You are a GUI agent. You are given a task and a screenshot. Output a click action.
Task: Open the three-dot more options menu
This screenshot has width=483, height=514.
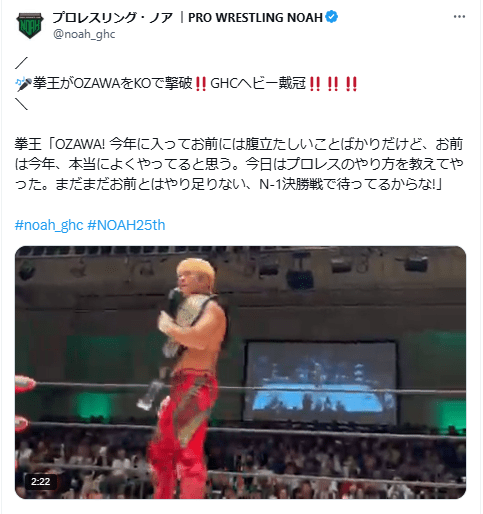coord(459,17)
